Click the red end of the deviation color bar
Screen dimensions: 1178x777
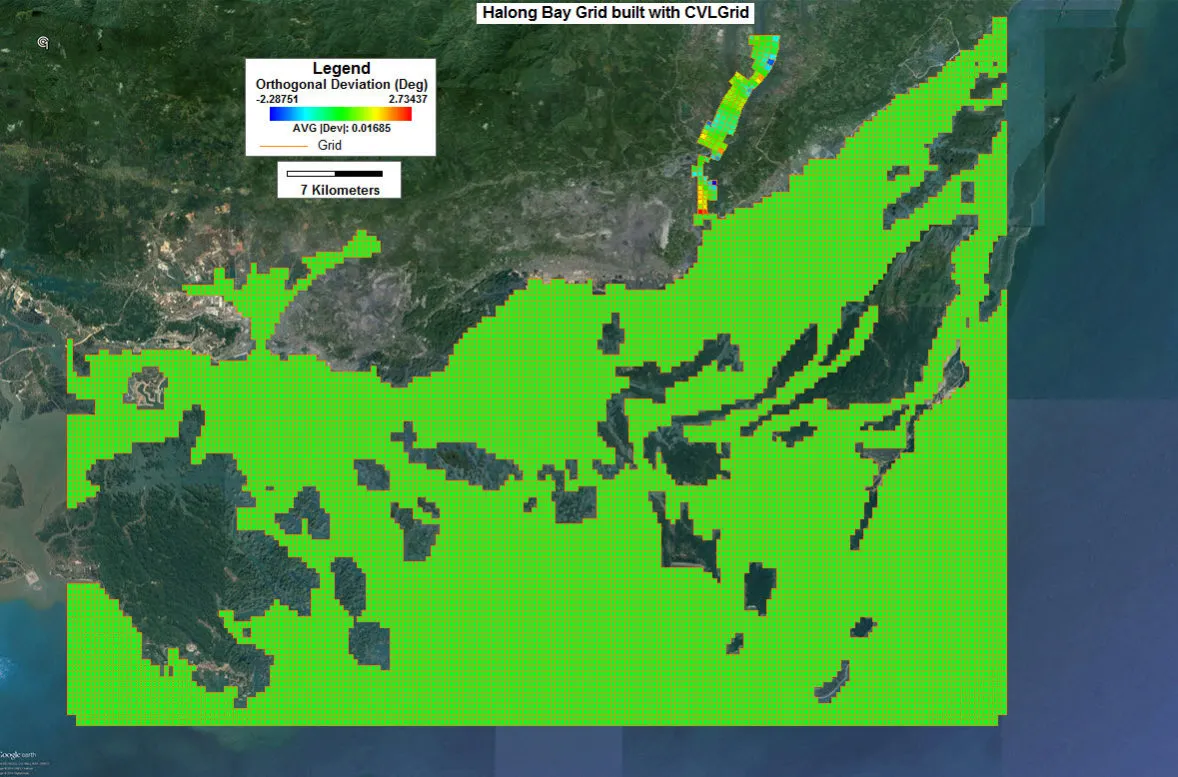405,114
